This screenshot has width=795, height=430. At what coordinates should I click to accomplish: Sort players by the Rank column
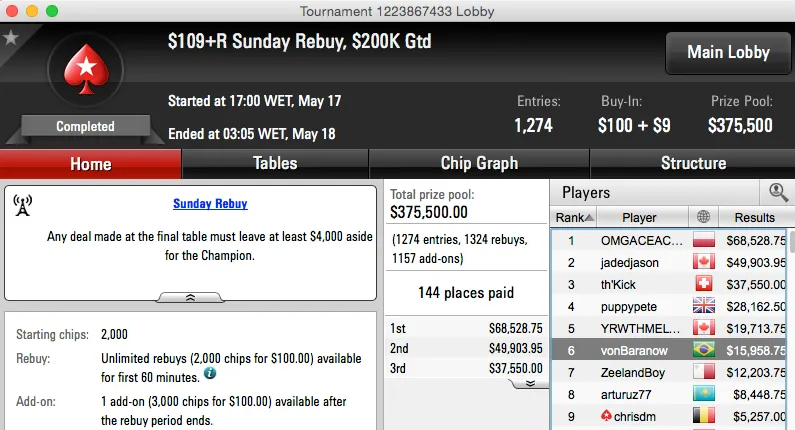click(574, 217)
